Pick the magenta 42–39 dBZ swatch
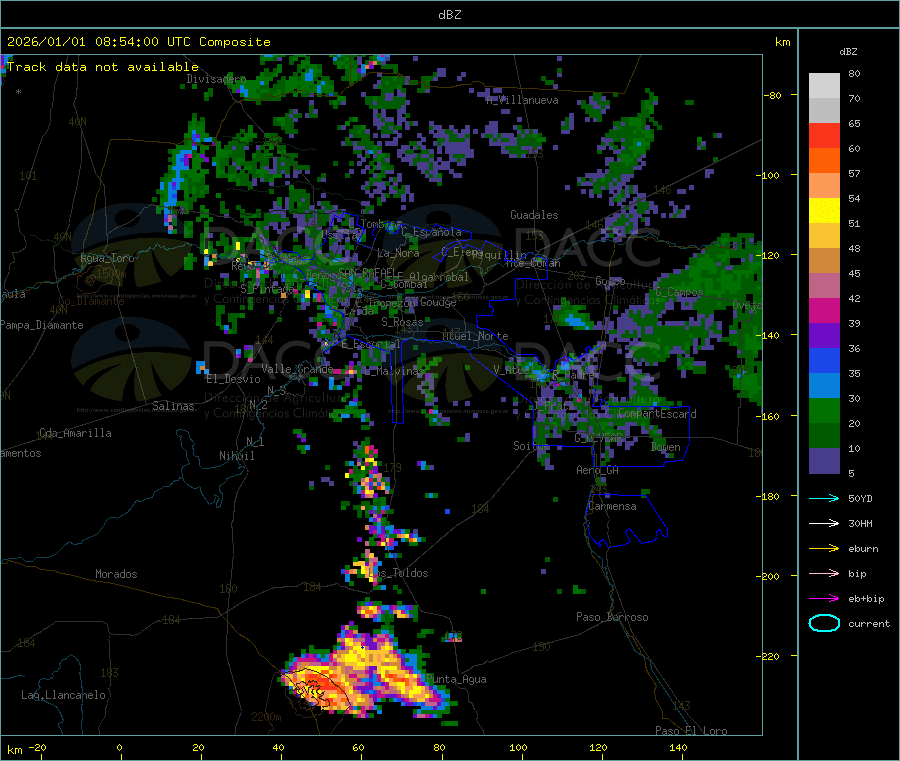 point(824,311)
